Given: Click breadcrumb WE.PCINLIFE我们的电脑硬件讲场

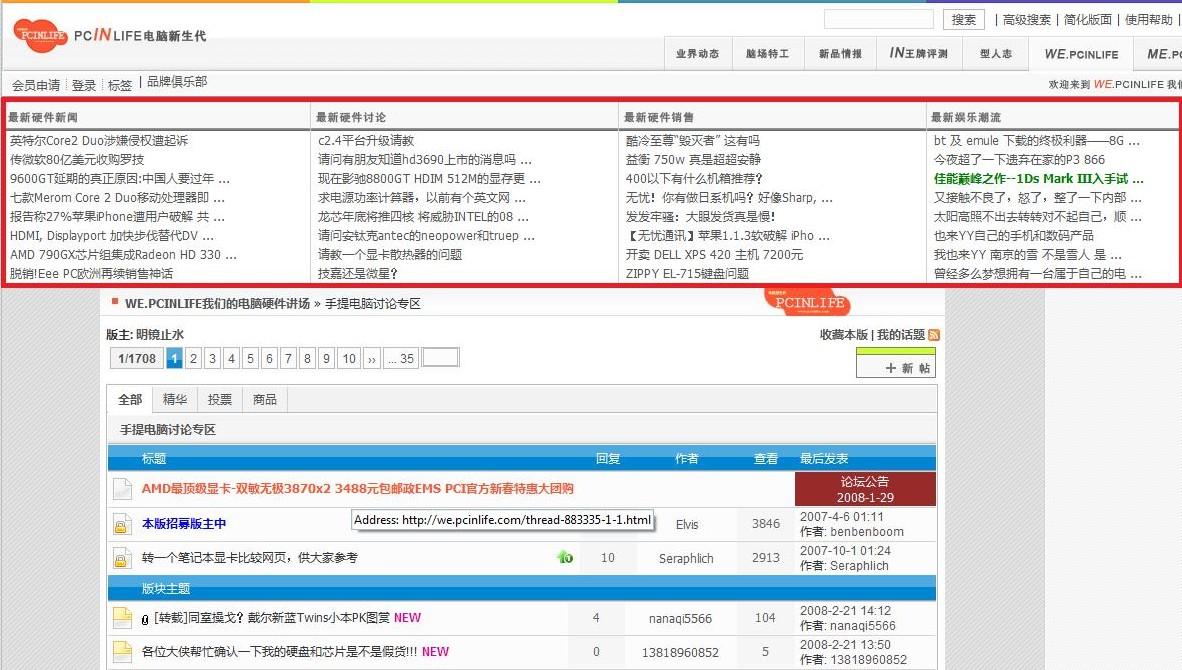Looking at the screenshot, I should [217, 303].
